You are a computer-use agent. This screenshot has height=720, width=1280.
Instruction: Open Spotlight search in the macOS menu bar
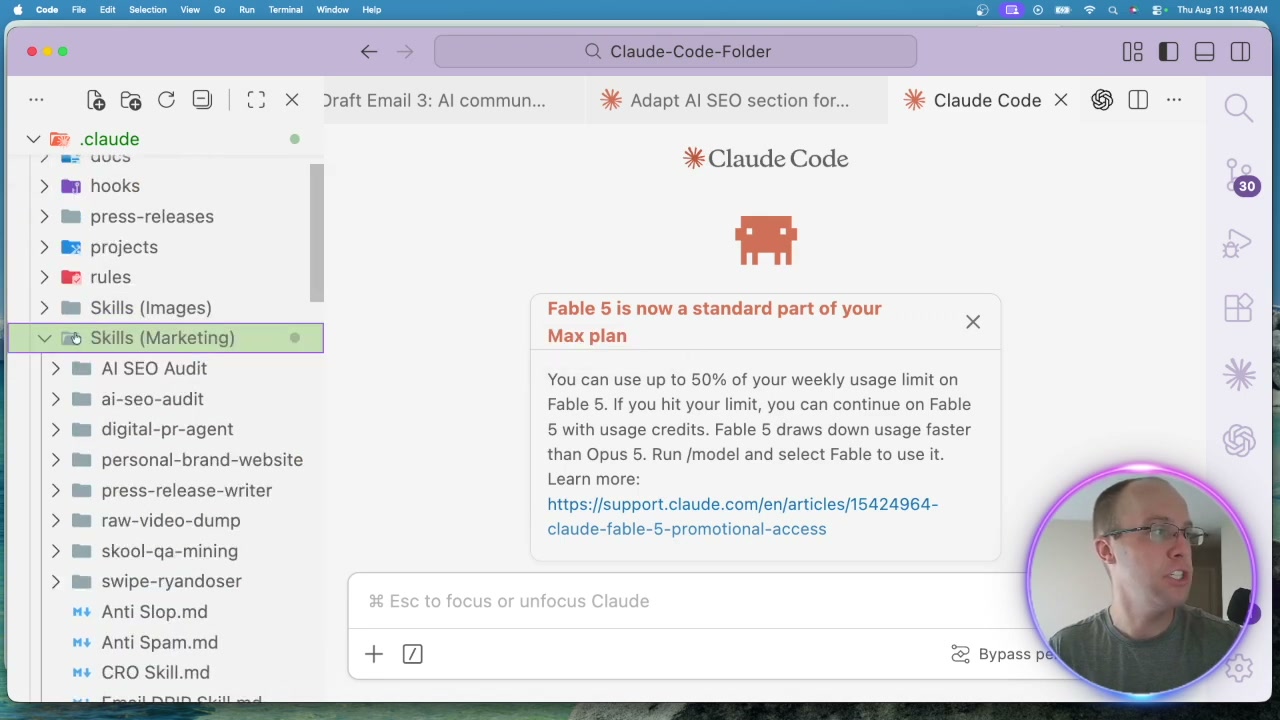pos(1112,10)
